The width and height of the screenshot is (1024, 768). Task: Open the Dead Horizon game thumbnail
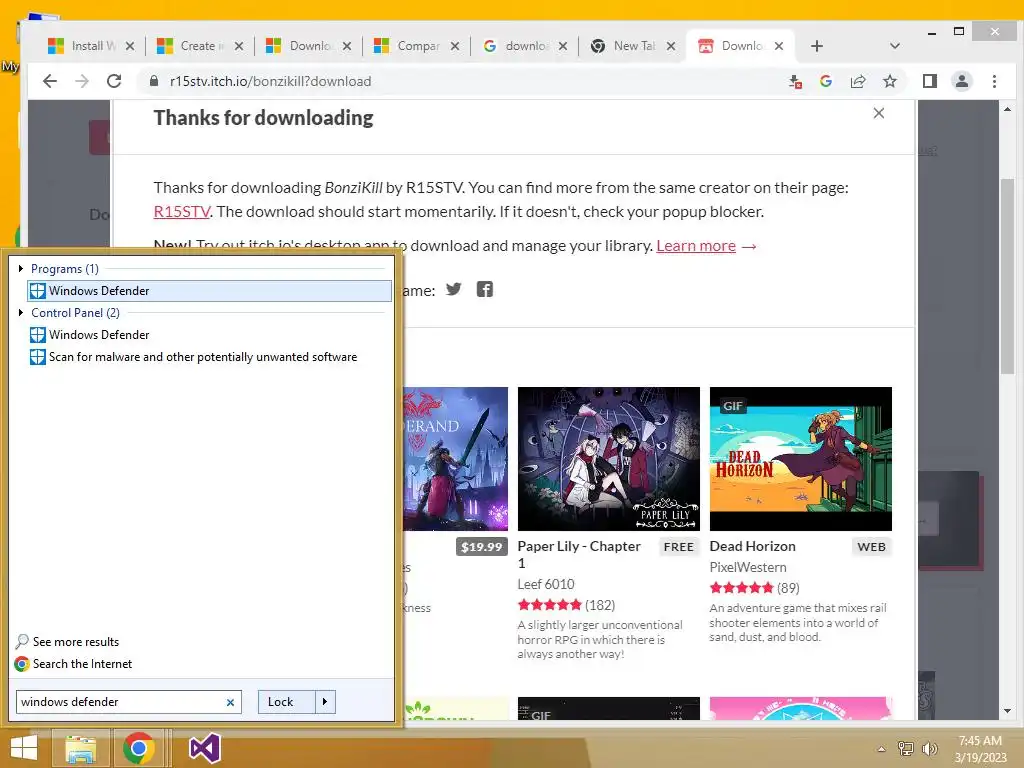[x=801, y=458]
